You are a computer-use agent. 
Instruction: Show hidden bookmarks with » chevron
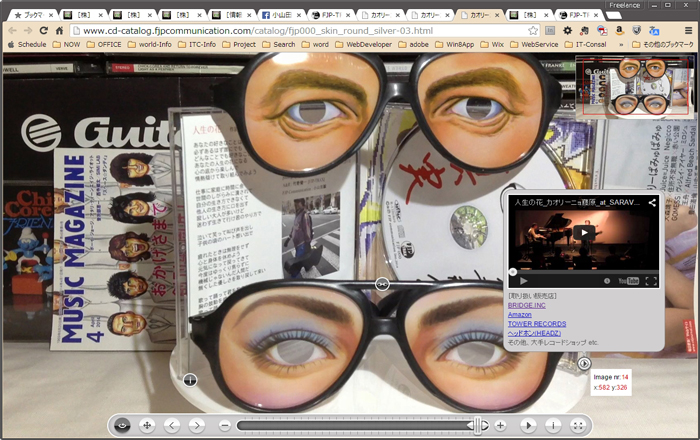click(x=621, y=45)
